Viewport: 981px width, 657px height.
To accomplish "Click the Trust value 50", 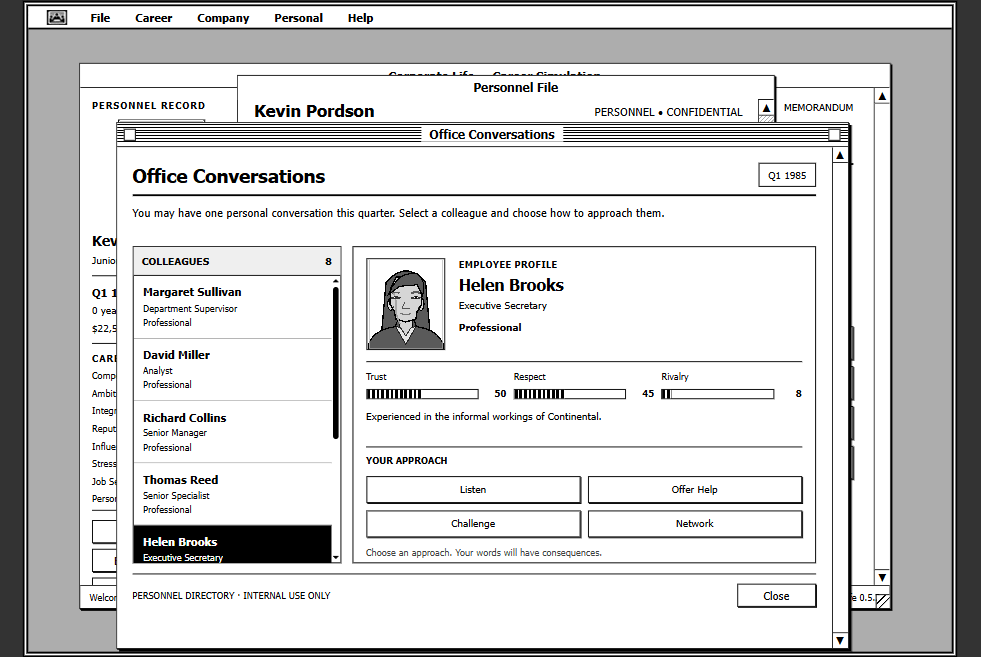I will coord(501,394).
